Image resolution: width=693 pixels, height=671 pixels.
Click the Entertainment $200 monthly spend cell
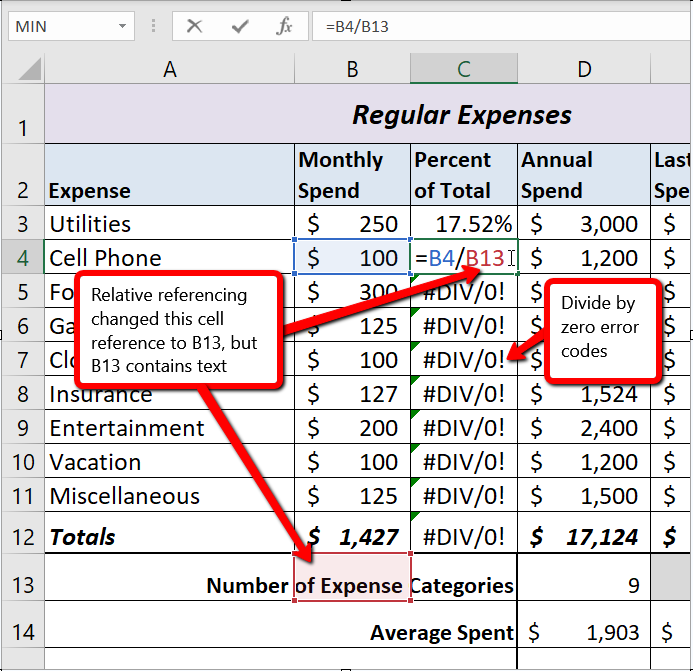coord(352,427)
